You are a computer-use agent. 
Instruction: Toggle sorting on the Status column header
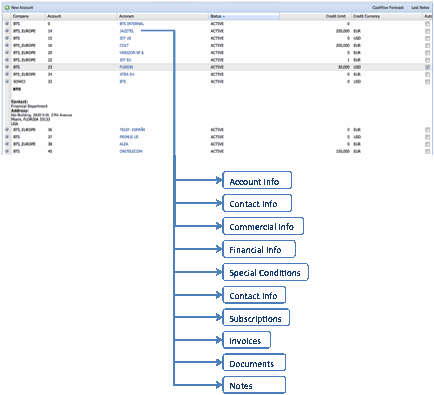pos(244,16)
